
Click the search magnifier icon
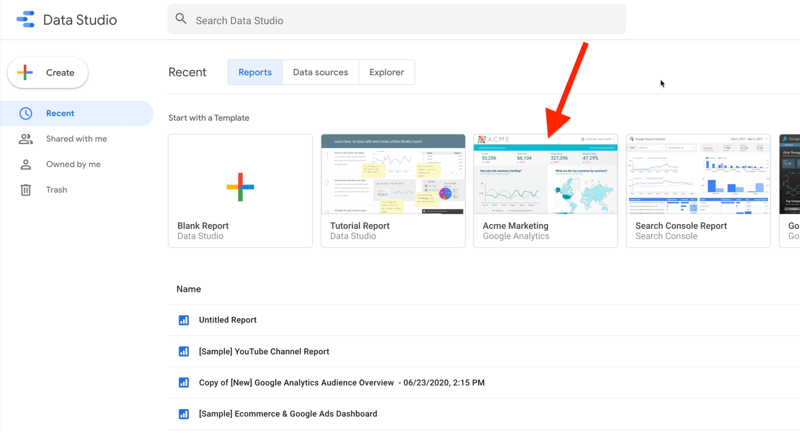[181, 19]
